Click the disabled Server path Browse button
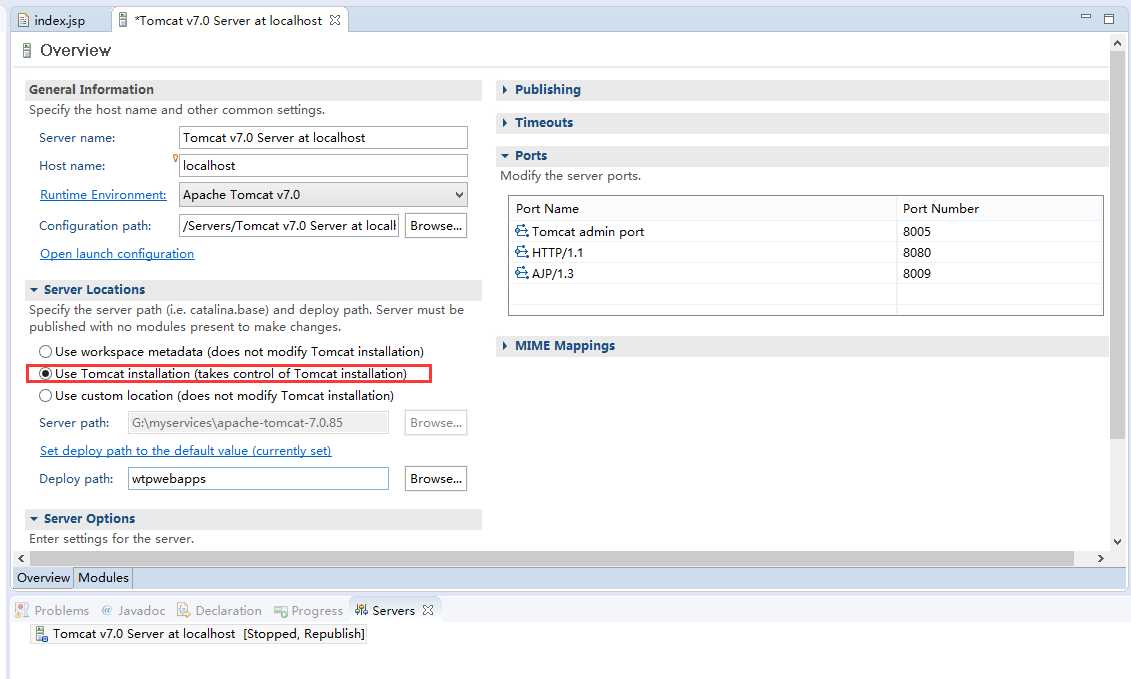Image resolution: width=1131 pixels, height=679 pixels. 436,423
